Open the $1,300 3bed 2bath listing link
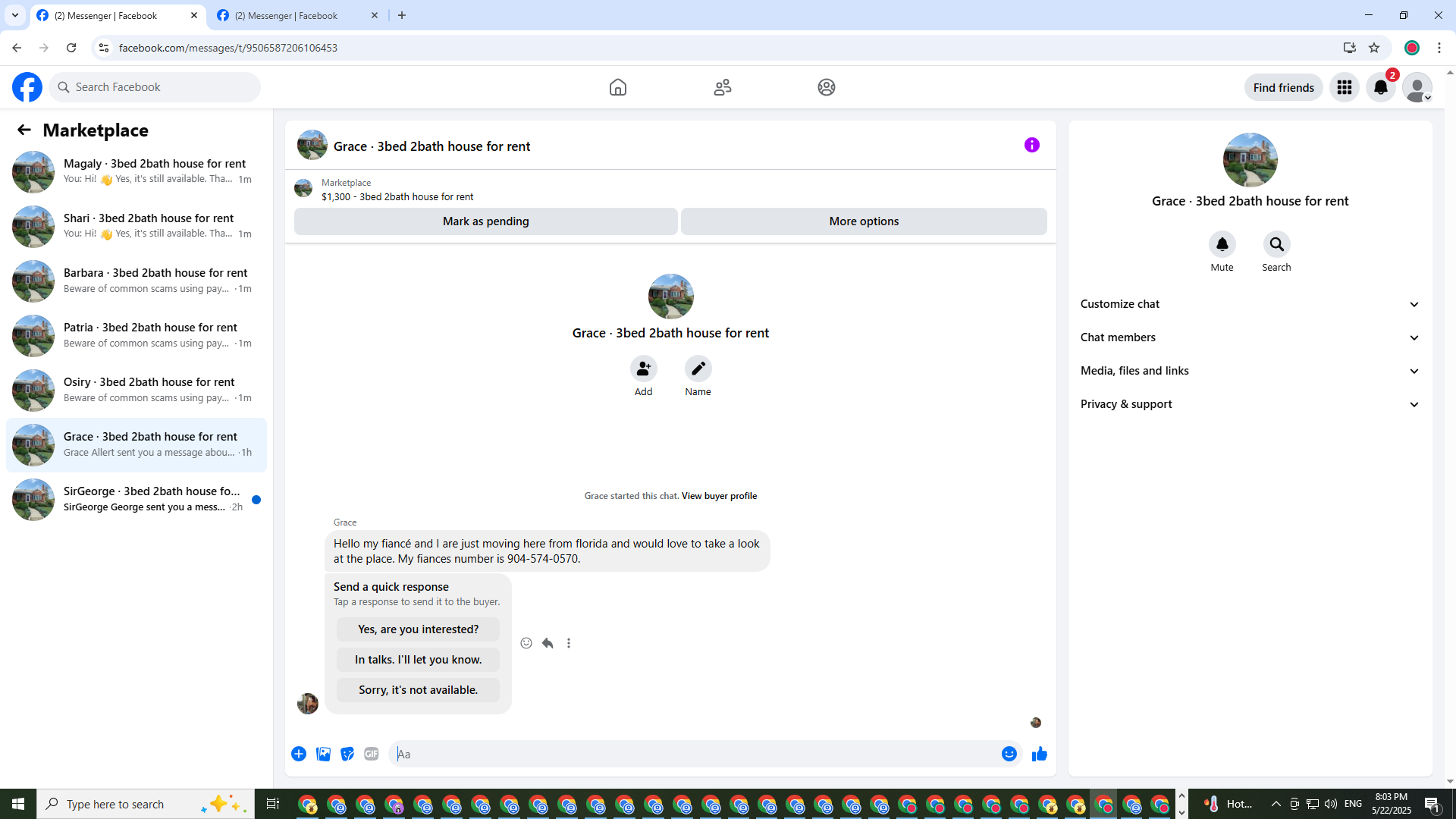 pos(397,196)
